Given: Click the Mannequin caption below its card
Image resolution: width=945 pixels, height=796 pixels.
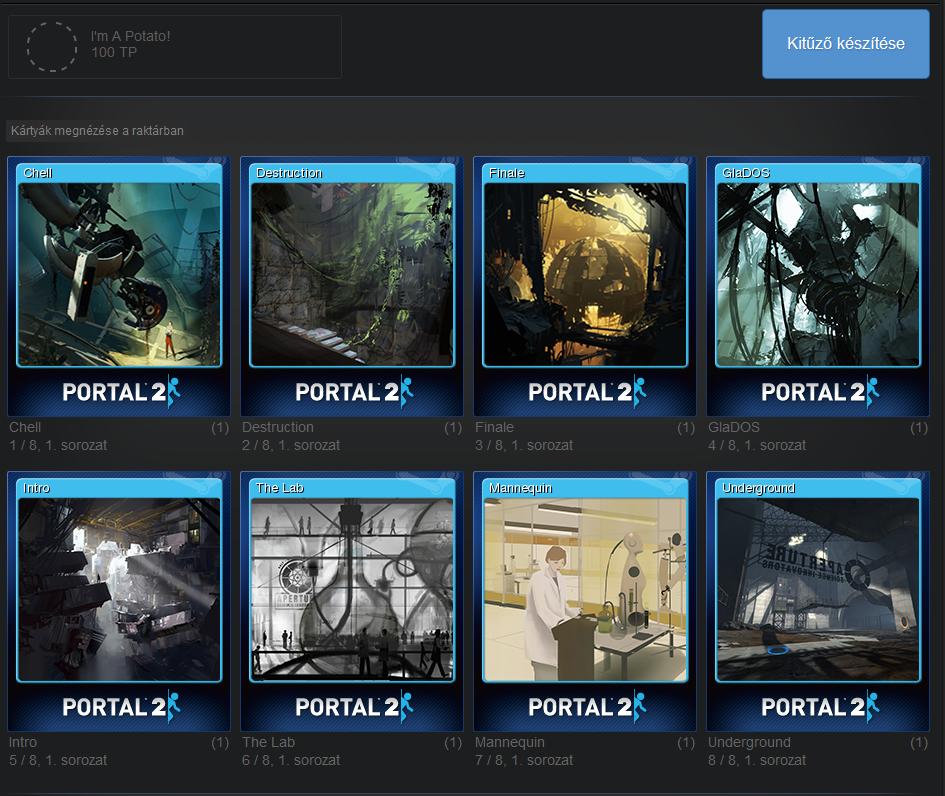Looking at the screenshot, I should pos(510,742).
